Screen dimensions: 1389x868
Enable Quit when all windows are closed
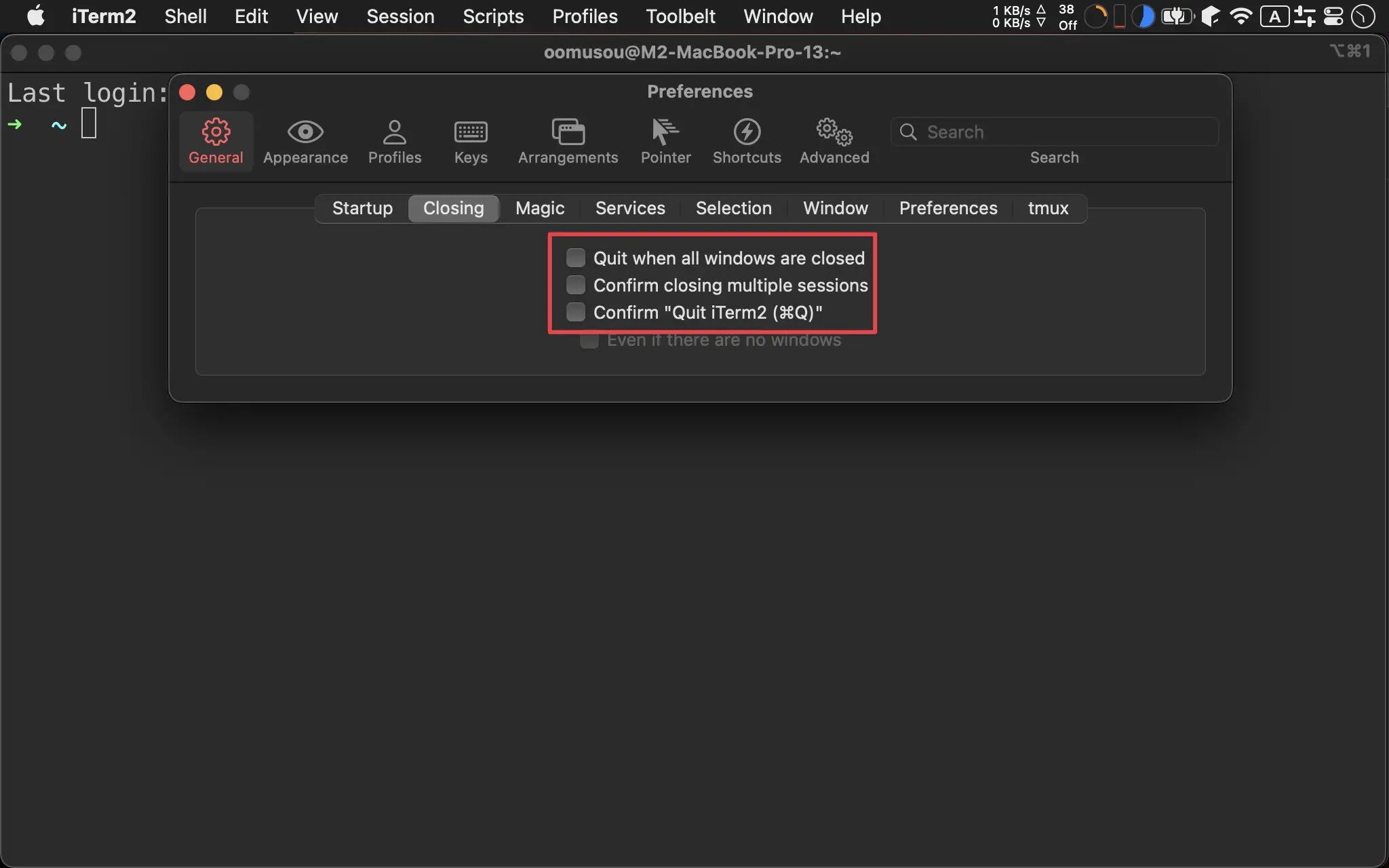tap(576, 258)
